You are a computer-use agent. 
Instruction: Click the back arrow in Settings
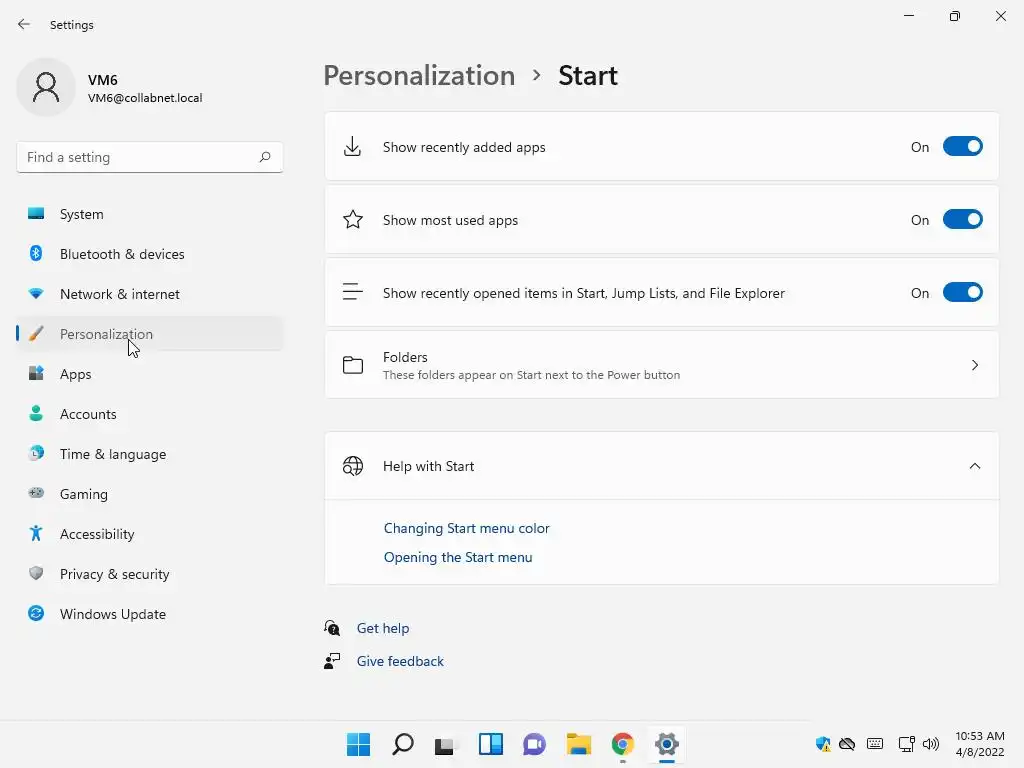(x=24, y=24)
